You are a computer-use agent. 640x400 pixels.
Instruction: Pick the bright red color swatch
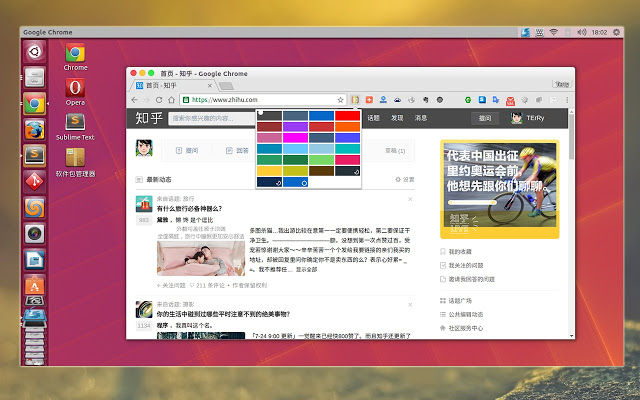(x=347, y=116)
